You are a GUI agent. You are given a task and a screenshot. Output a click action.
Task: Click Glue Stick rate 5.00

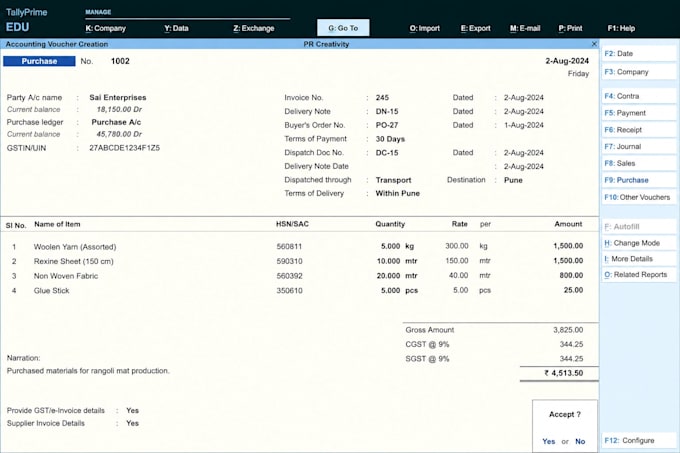[x=461, y=290]
